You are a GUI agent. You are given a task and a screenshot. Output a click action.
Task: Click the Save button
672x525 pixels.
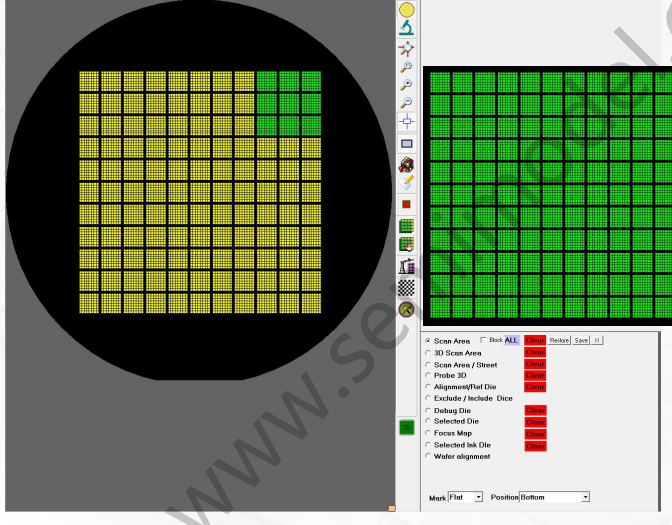581,340
